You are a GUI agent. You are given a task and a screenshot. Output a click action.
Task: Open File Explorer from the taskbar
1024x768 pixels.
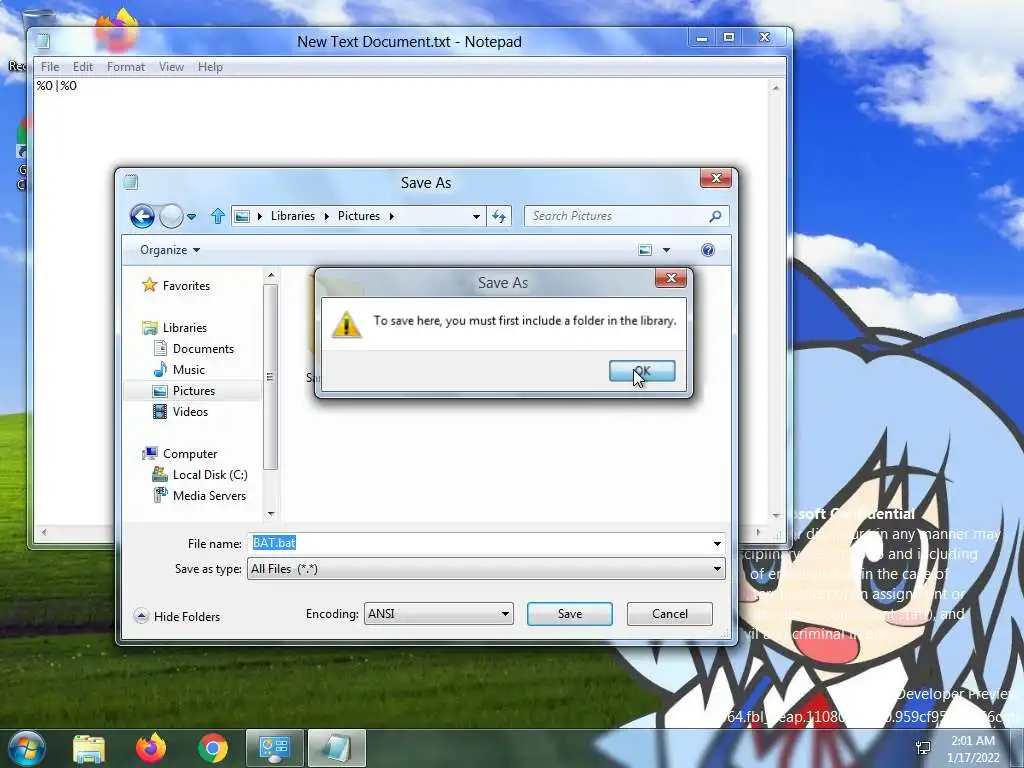coord(89,749)
